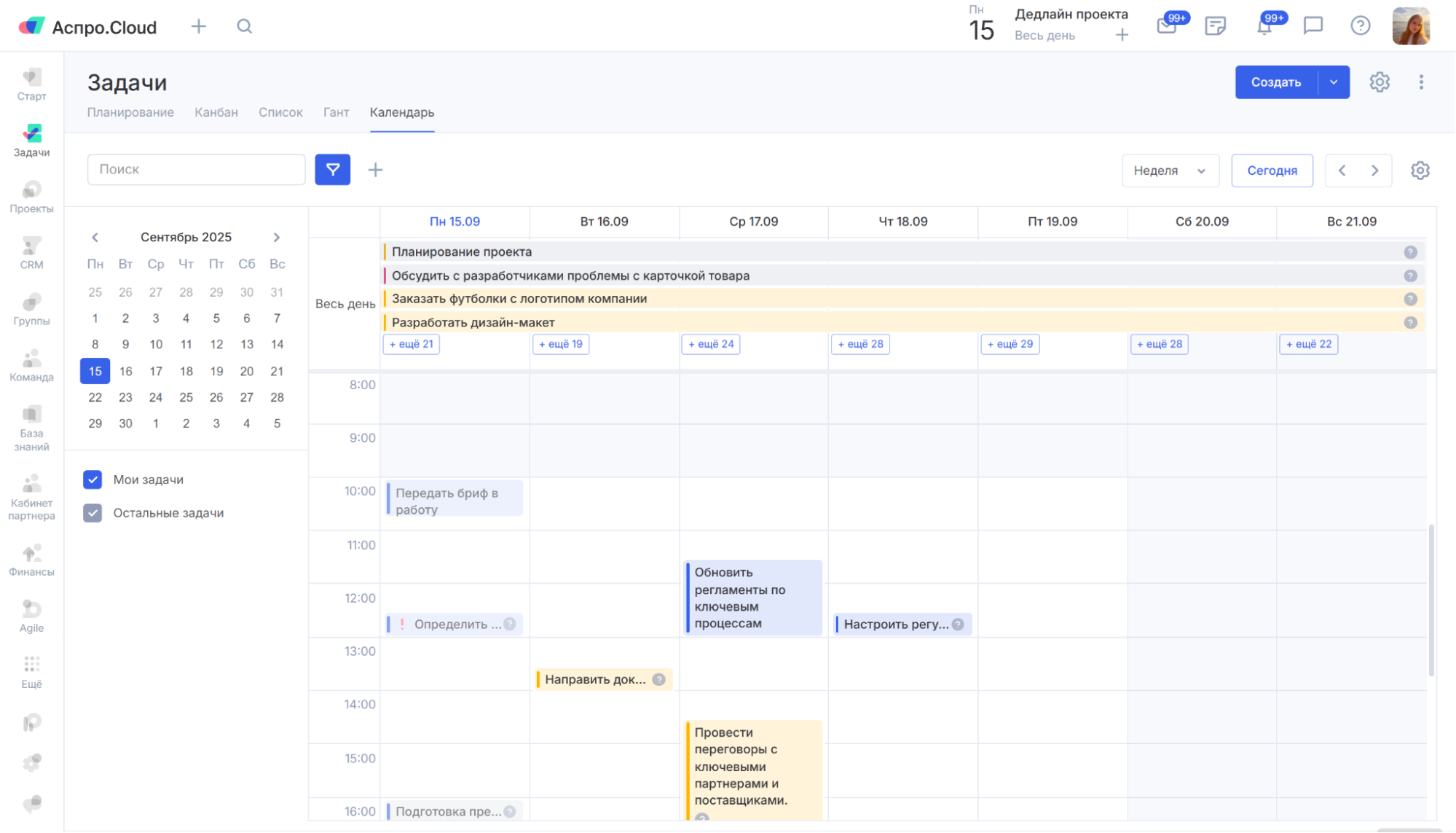Switch to the Гант tab
The height and width of the screenshot is (833, 1456).
click(336, 112)
